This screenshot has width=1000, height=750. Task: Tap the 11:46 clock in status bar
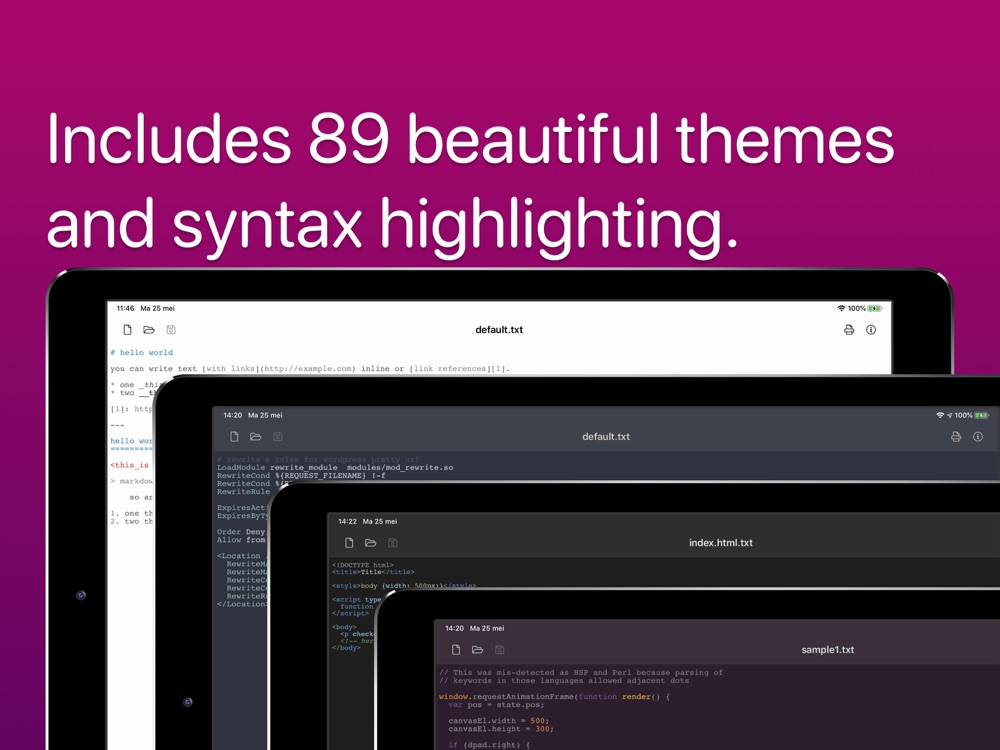pyautogui.click(x=126, y=309)
